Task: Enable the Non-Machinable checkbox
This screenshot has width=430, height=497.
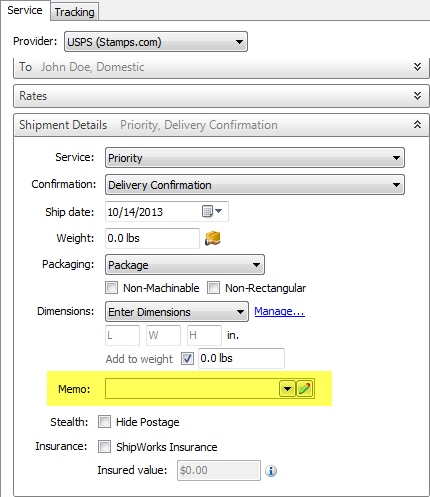Action: coord(111,288)
